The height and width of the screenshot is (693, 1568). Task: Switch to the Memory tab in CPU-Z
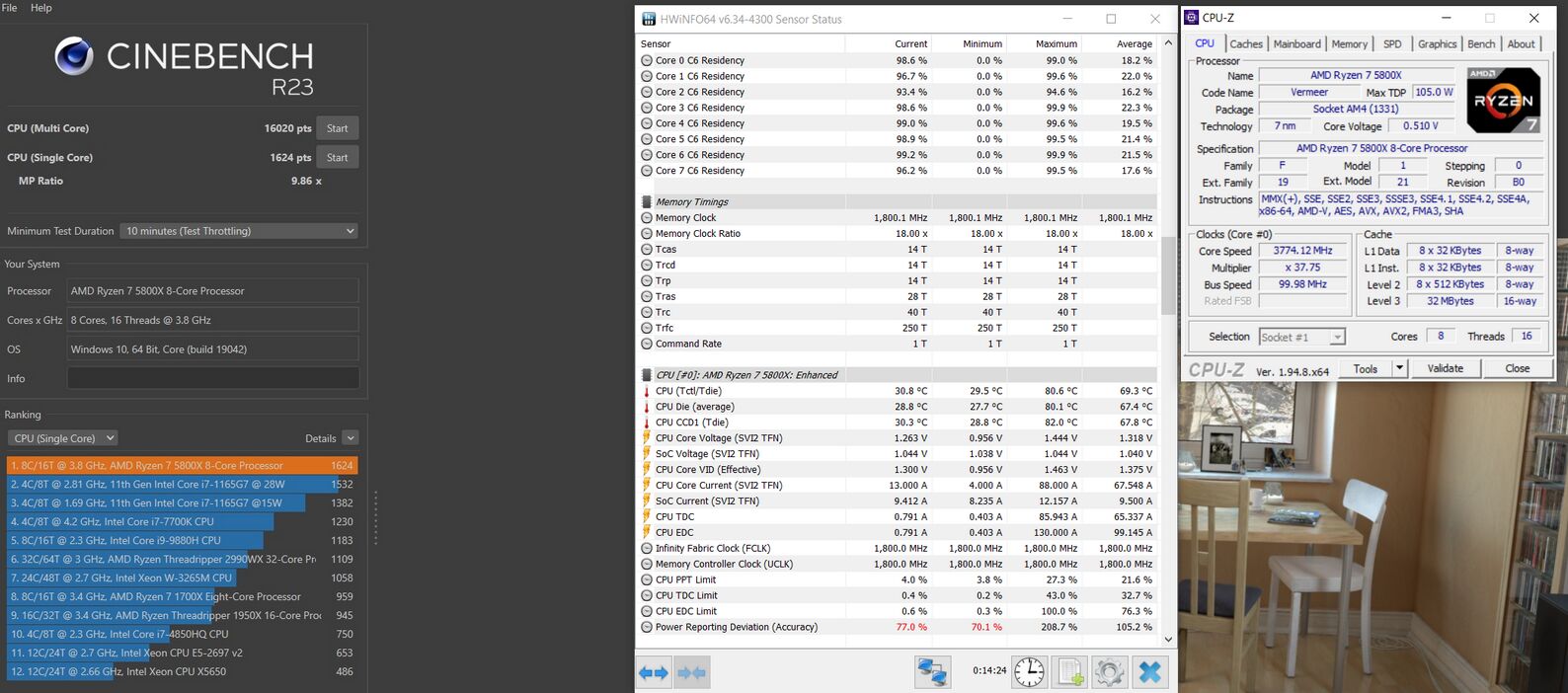click(1350, 44)
